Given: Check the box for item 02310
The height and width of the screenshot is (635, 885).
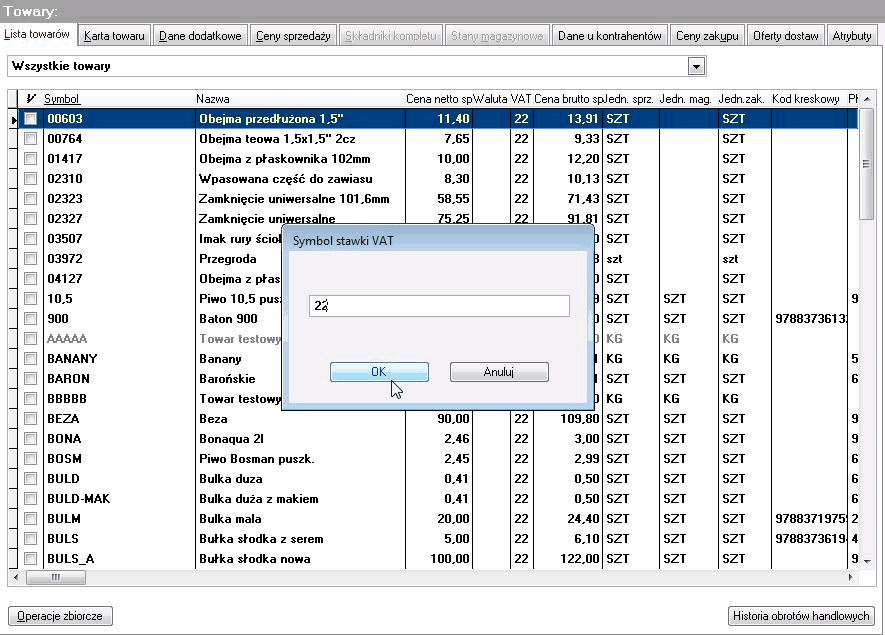Looking at the screenshot, I should click(30, 179).
